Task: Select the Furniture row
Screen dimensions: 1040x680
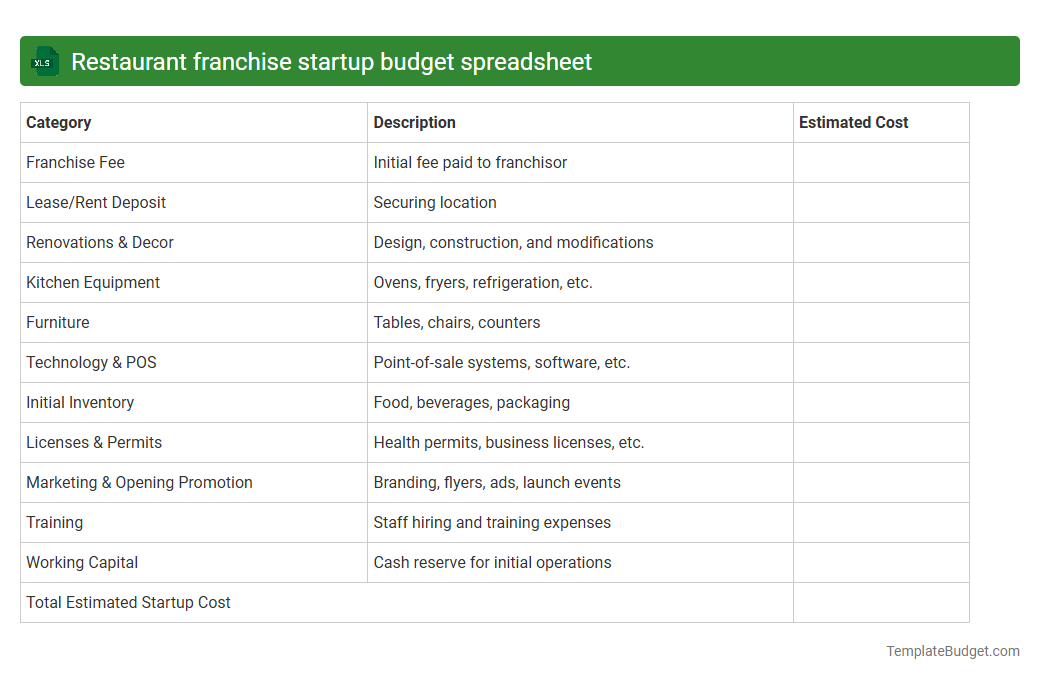Action: pos(57,322)
